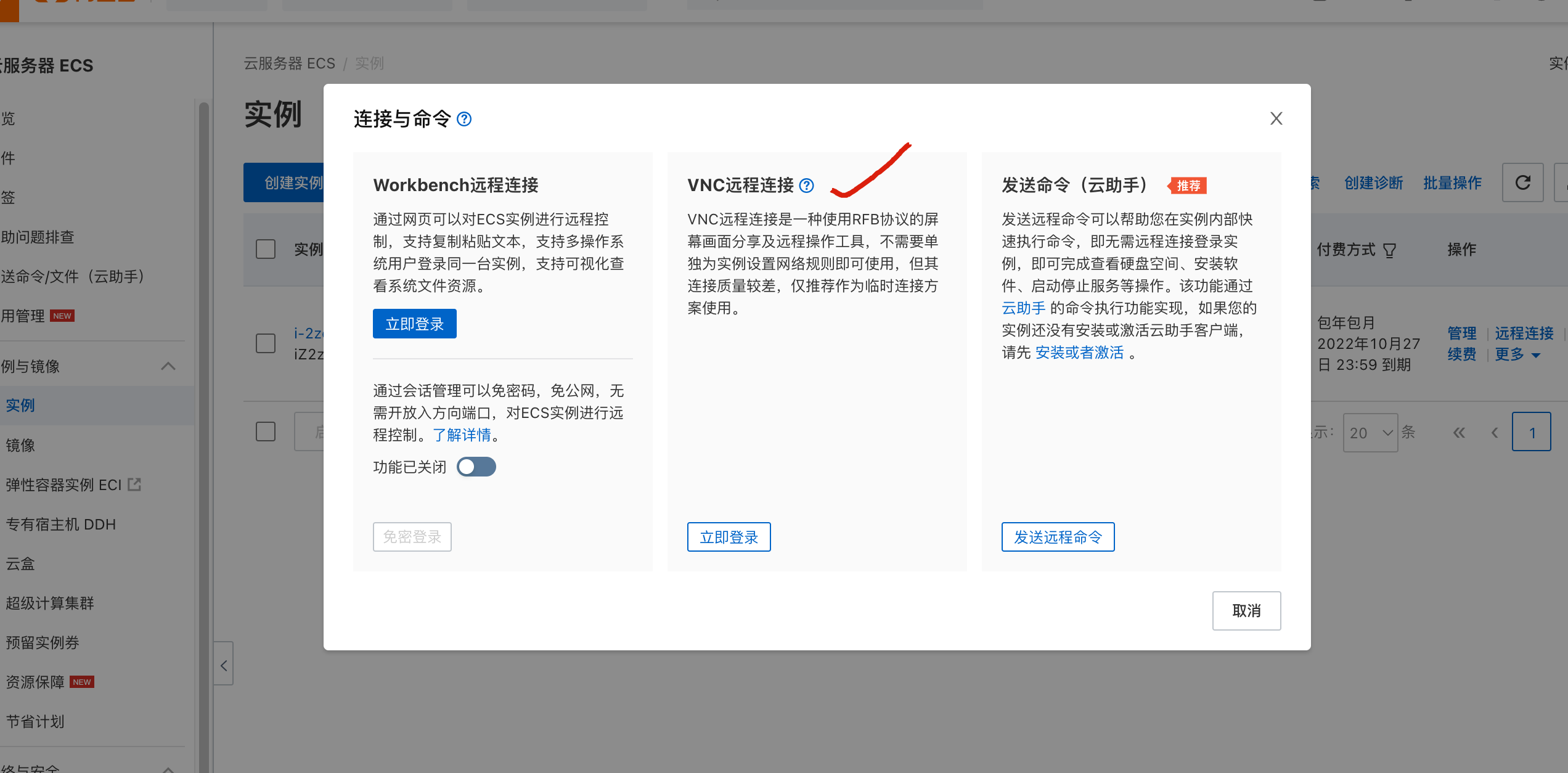Click help icon beside 连接与命令 title

pos(464,119)
